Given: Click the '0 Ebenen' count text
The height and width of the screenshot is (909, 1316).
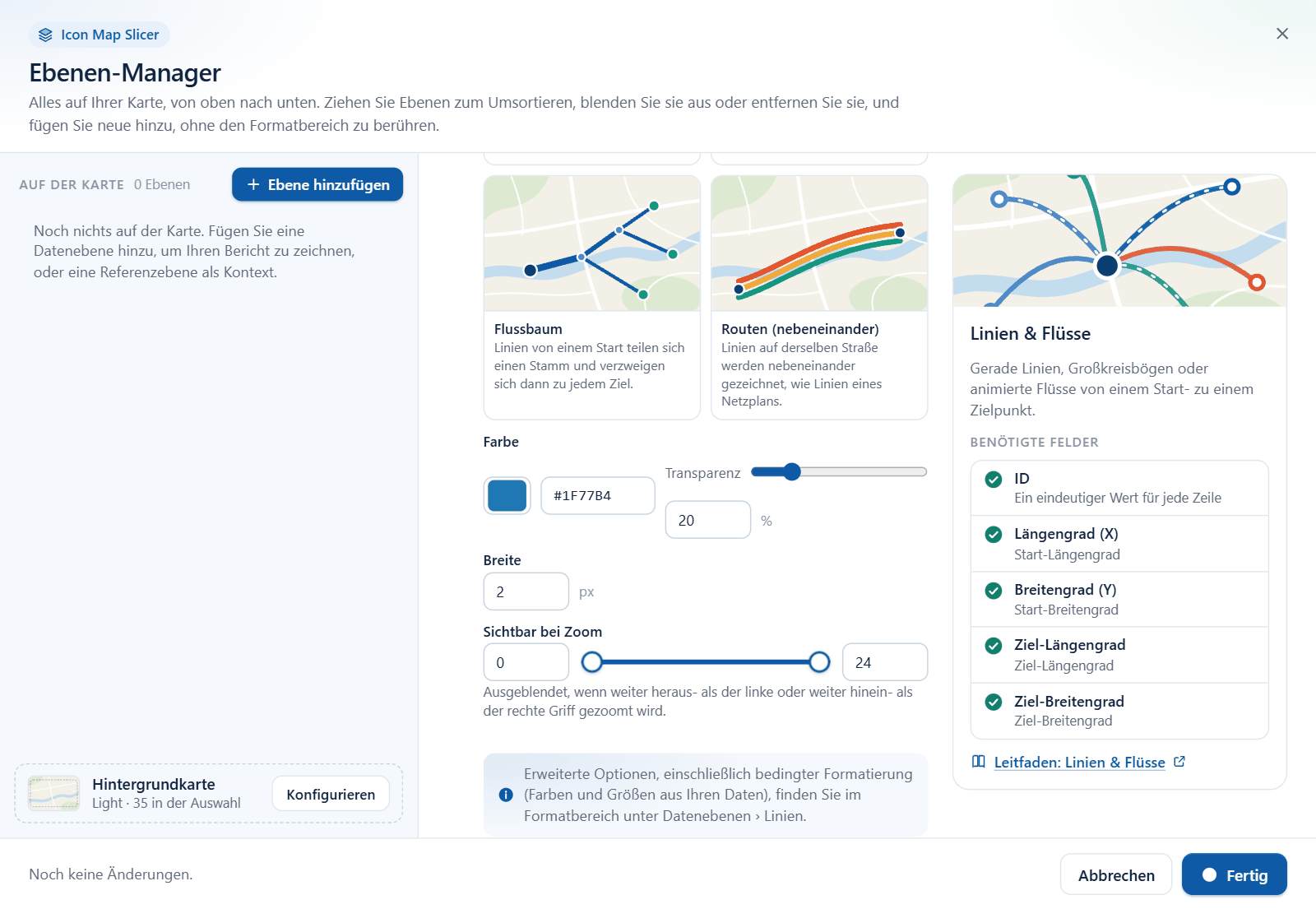Looking at the screenshot, I should click(x=162, y=184).
